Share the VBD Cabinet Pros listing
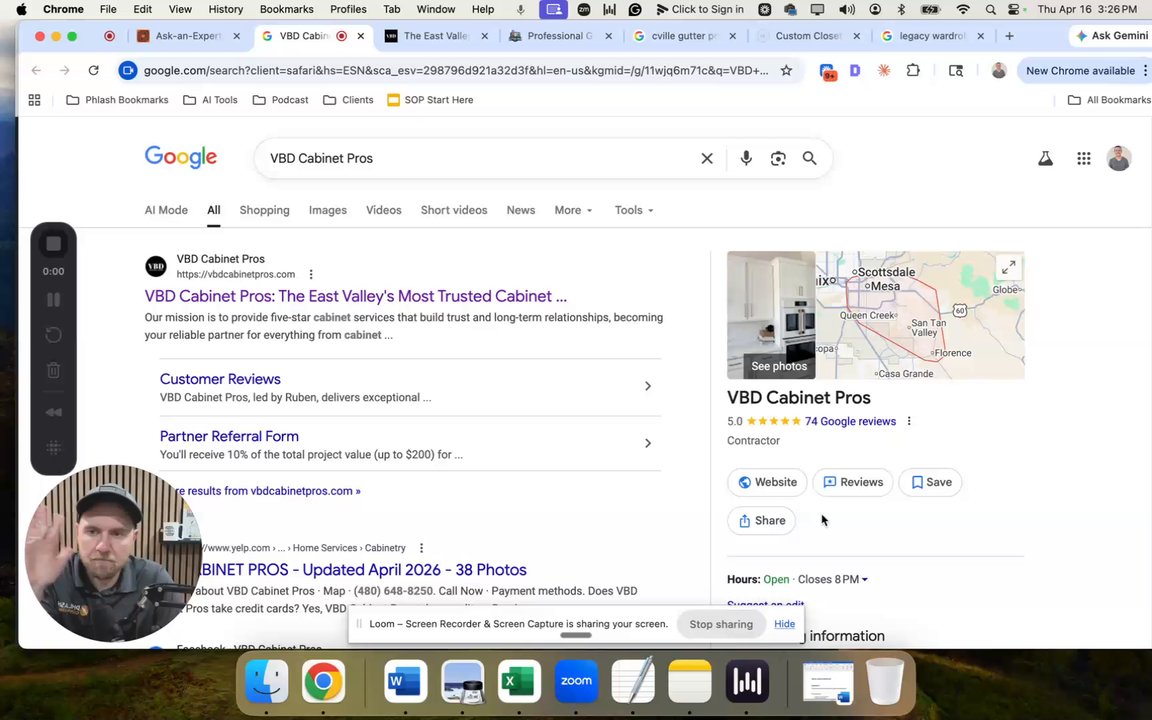This screenshot has width=1152, height=720. [x=762, y=521]
